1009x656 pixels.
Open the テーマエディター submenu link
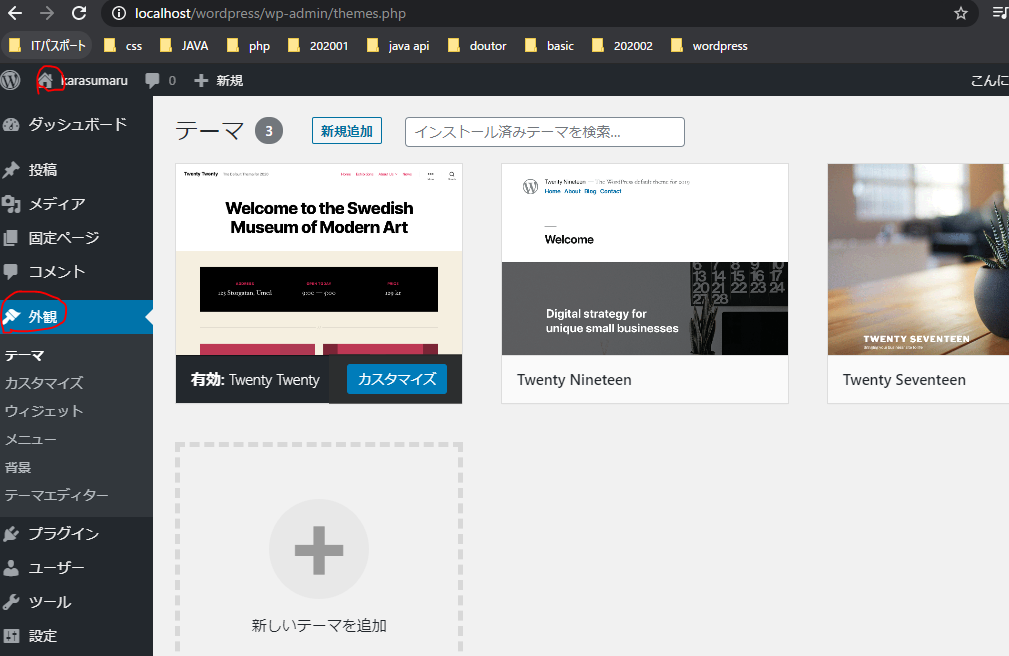[x=57, y=495]
